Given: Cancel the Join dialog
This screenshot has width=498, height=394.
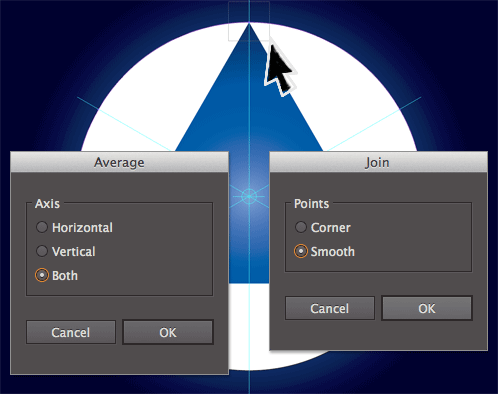Looking at the screenshot, I should [x=330, y=308].
